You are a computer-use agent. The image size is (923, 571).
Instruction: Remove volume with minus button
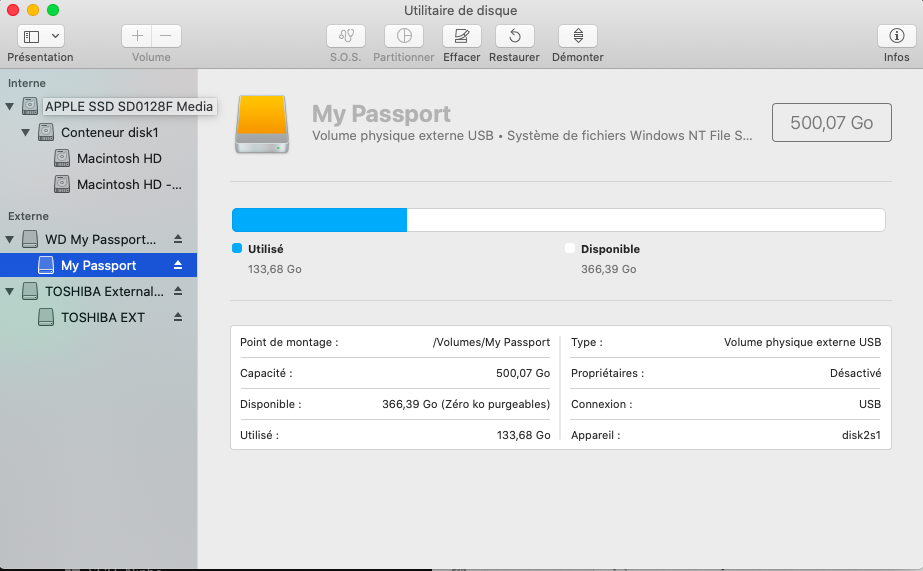pyautogui.click(x=165, y=36)
